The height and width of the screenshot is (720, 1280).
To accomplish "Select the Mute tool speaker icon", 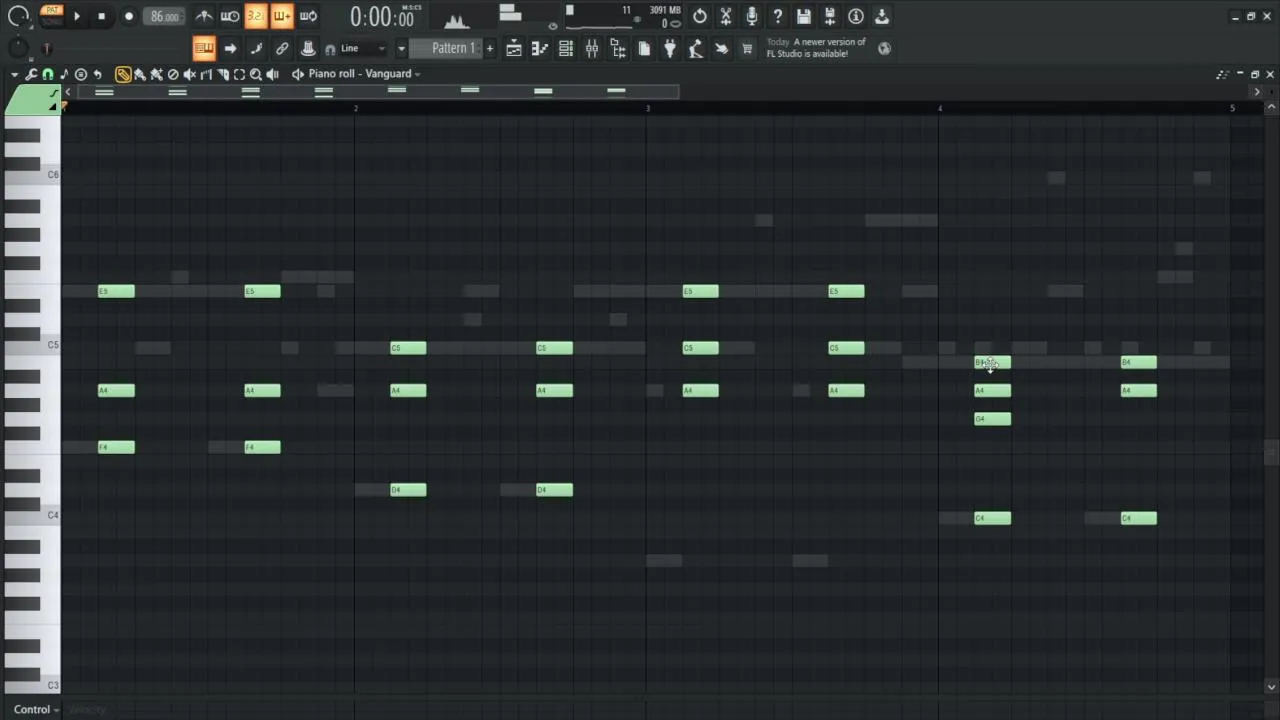I will click(189, 74).
